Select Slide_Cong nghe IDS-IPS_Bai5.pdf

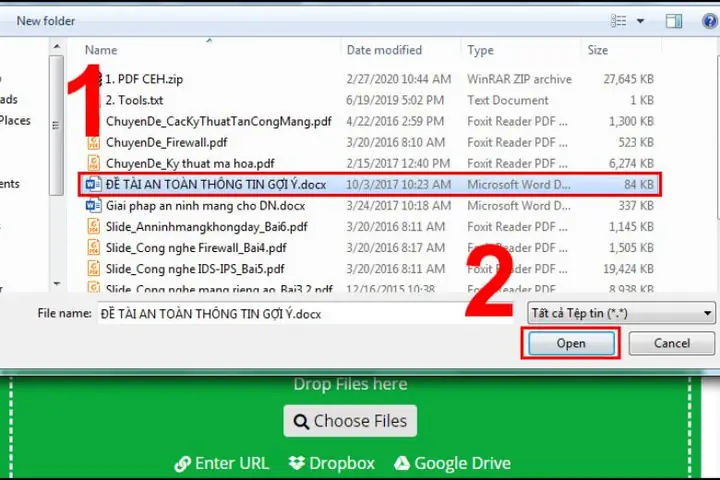pyautogui.click(x=195, y=269)
